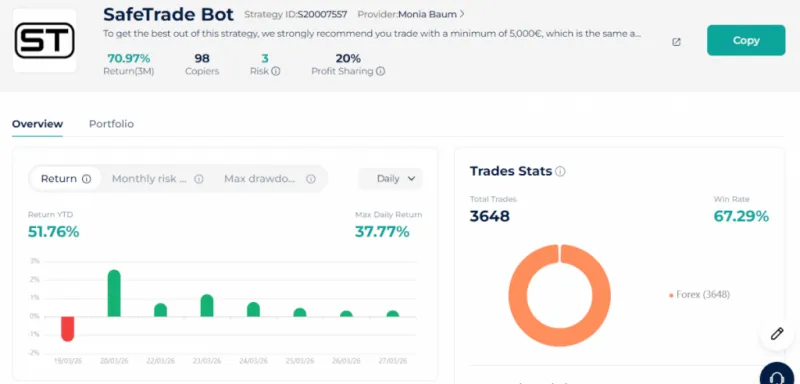The height and width of the screenshot is (384, 800).
Task: Click the SafeTrade Bot ST logo
Action: [x=44, y=40]
